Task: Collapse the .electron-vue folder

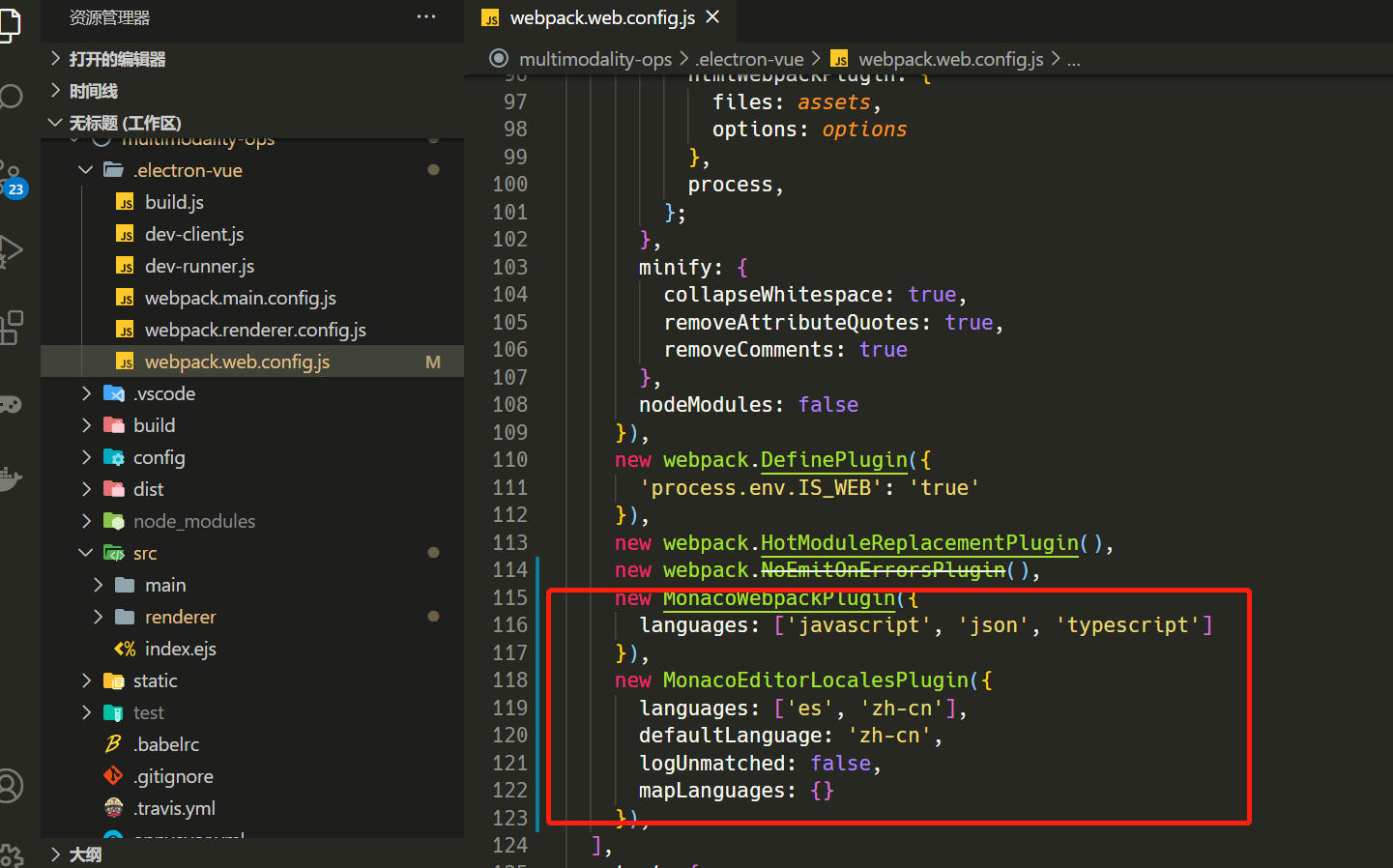Action: click(86, 170)
